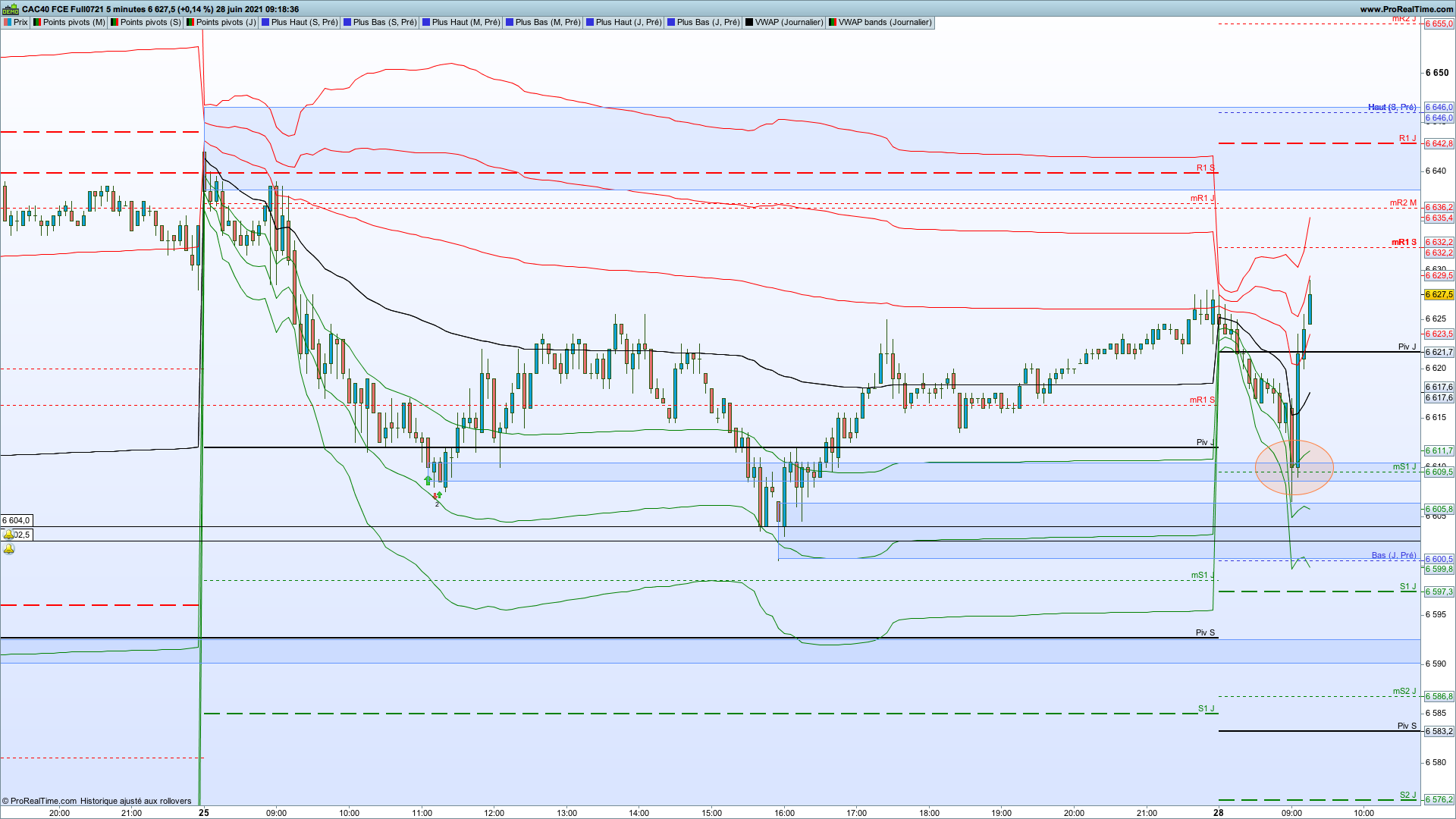The image size is (1456, 819).
Task: Click the Plus Haut (J, Pré) blue swatch
Action: tap(591, 23)
